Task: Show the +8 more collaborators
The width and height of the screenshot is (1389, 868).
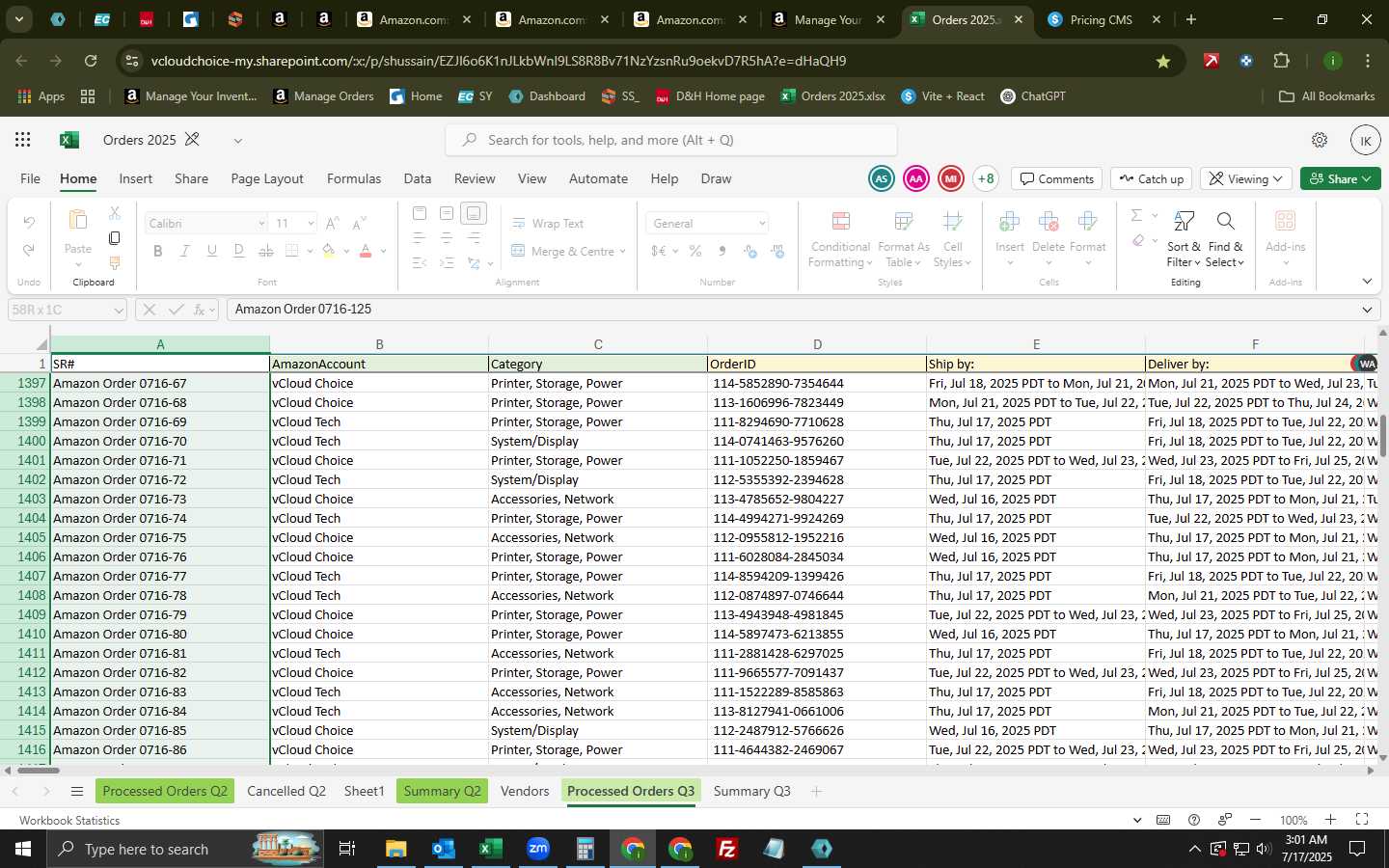Action: 986,178
